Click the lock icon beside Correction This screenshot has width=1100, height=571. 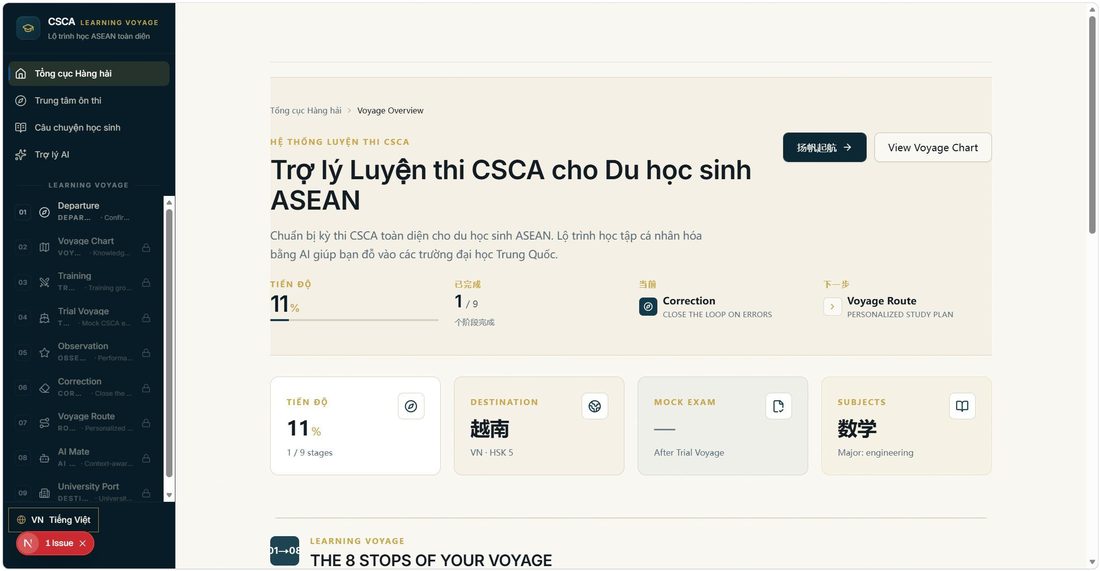pos(146,388)
